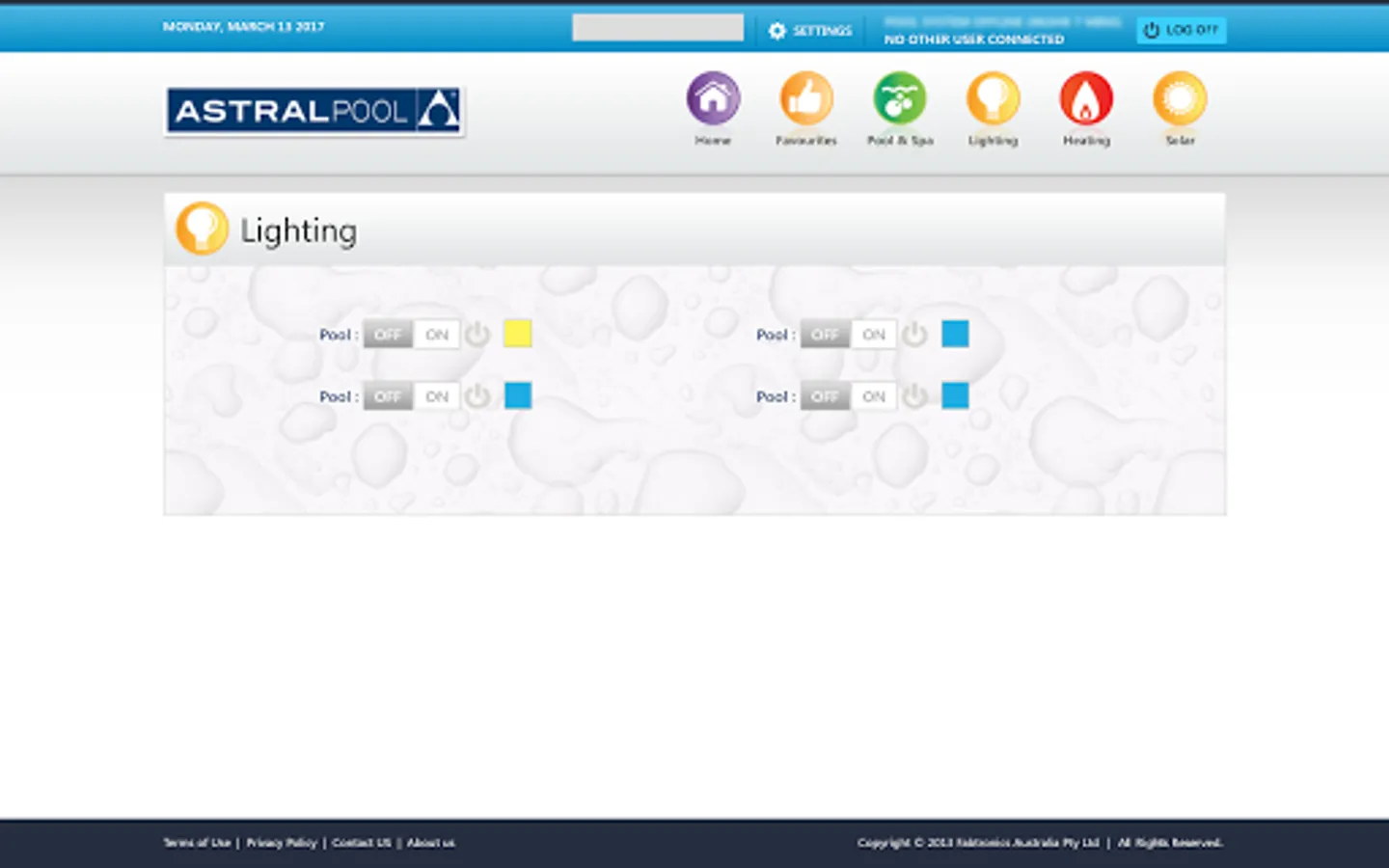
Task: Switch ON the lower-right Pool light
Action: pos(874,396)
